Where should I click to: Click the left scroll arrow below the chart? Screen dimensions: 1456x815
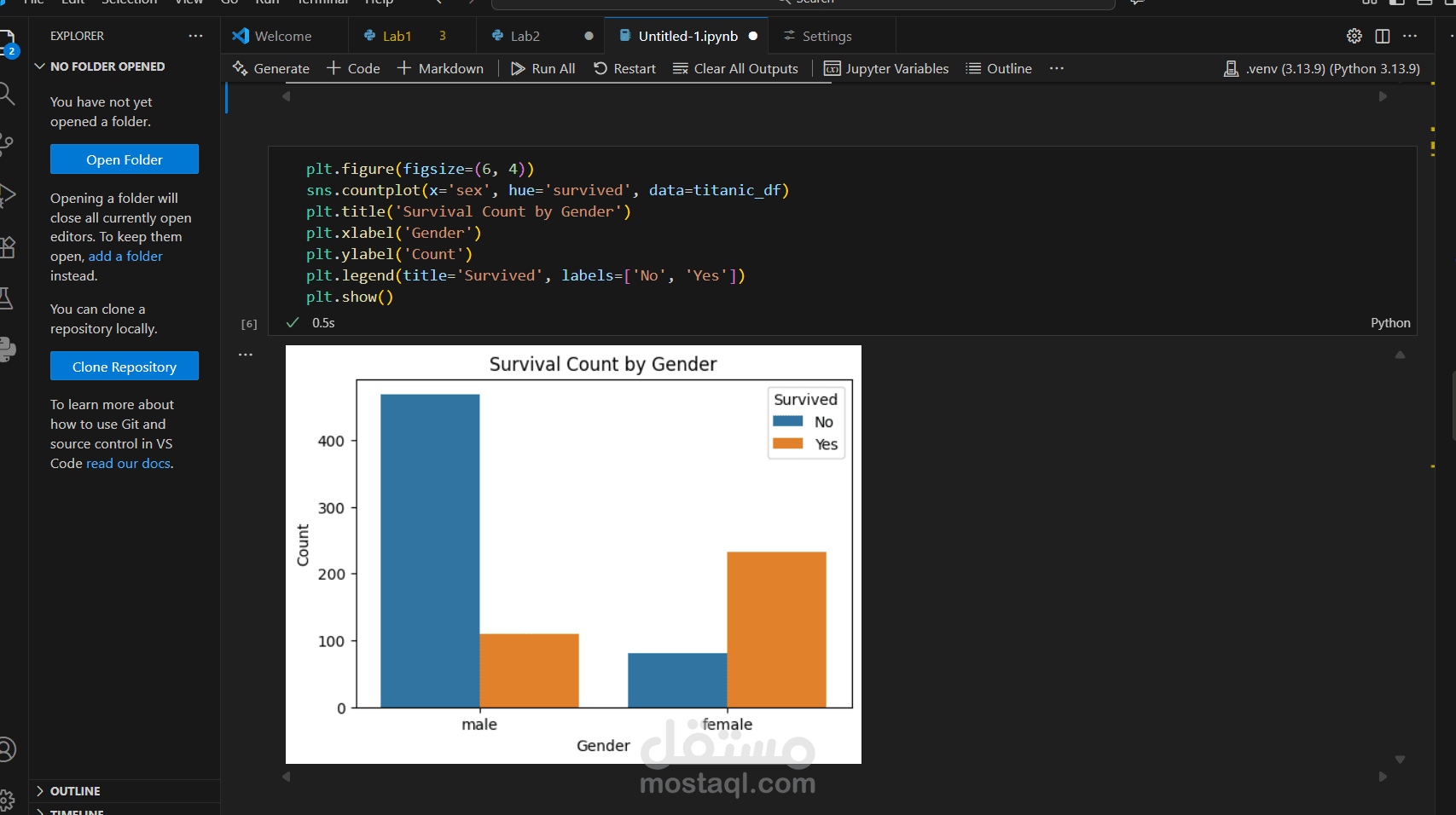click(287, 777)
